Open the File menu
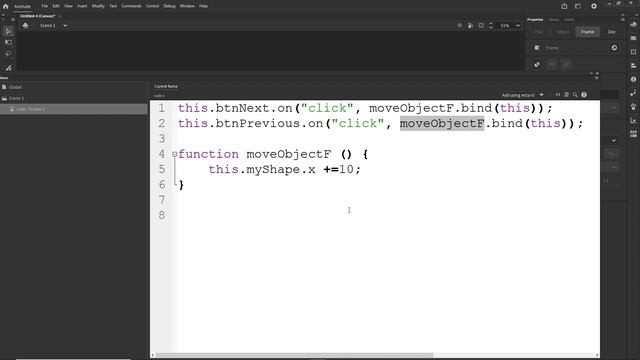640x360 pixels. (44, 6)
